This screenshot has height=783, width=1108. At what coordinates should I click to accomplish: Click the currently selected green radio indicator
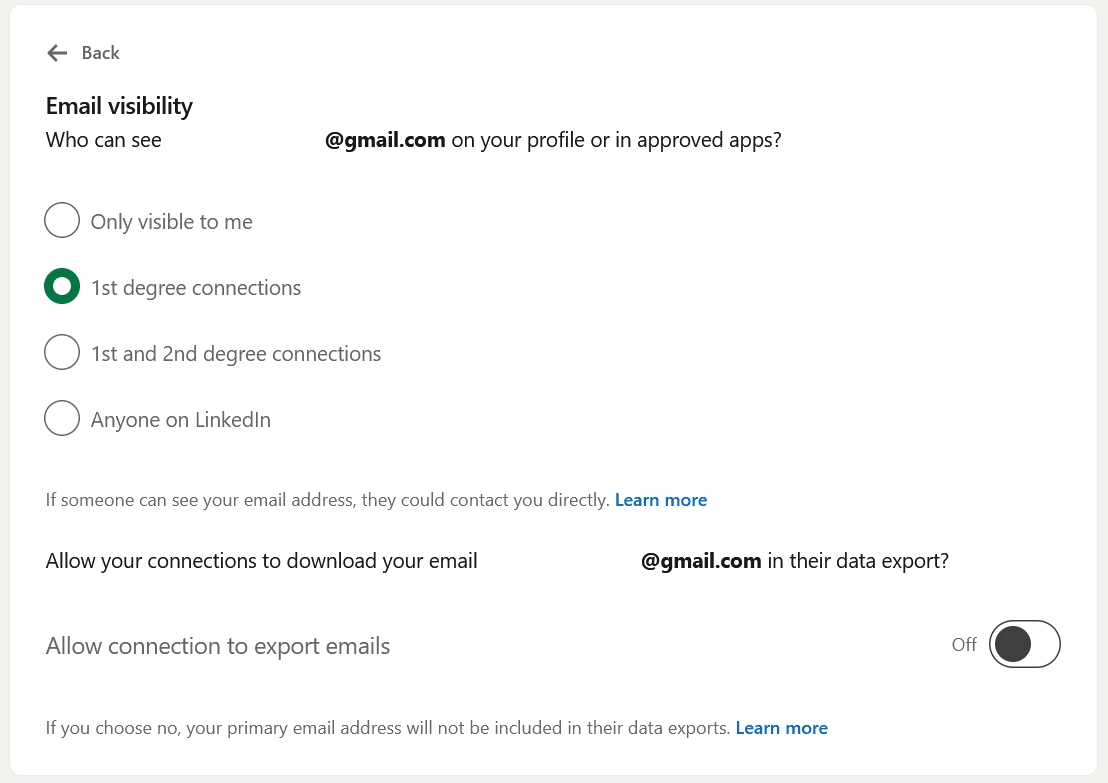tap(62, 286)
